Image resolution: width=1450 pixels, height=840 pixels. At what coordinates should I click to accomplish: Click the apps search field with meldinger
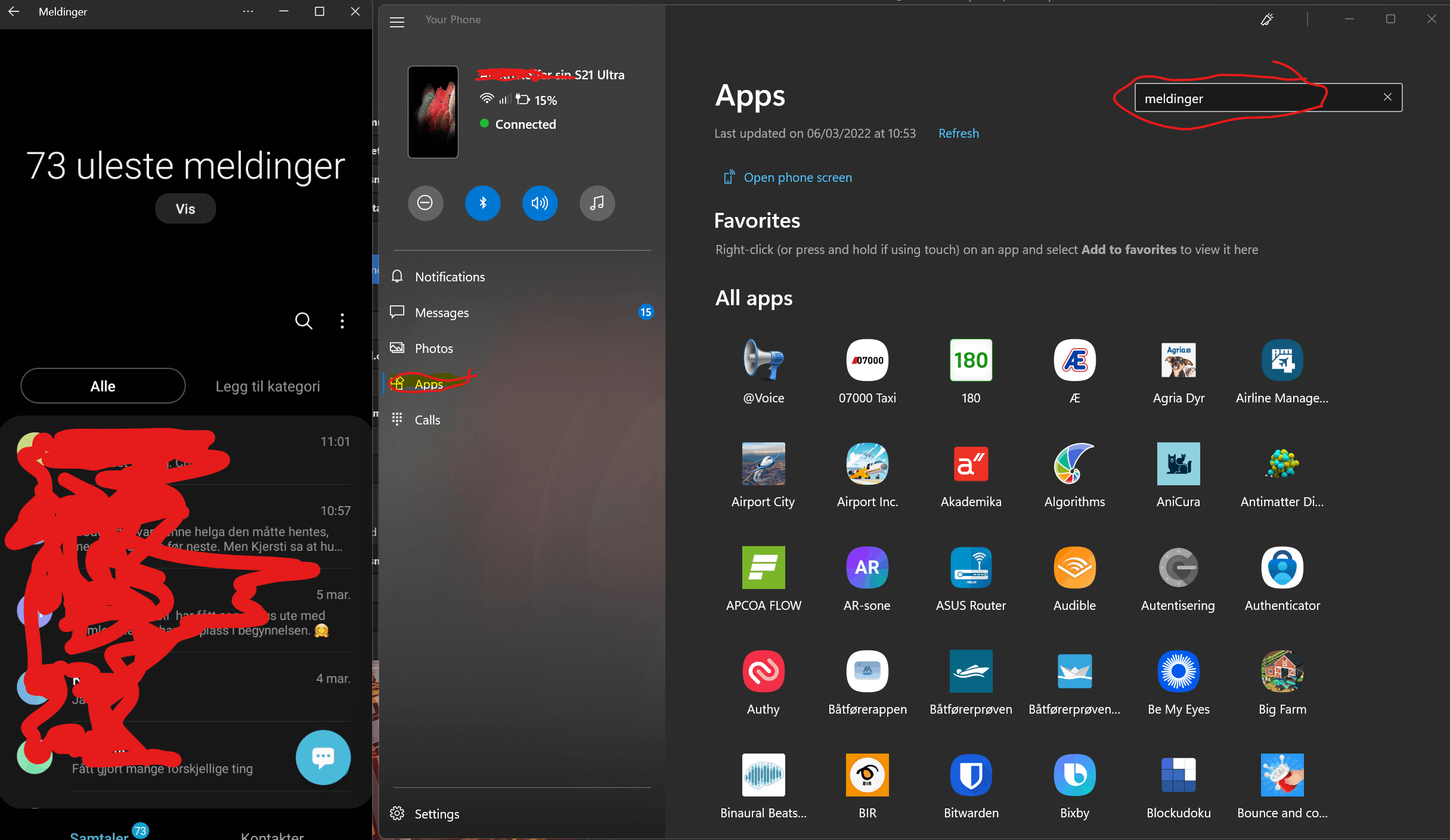coord(1252,98)
